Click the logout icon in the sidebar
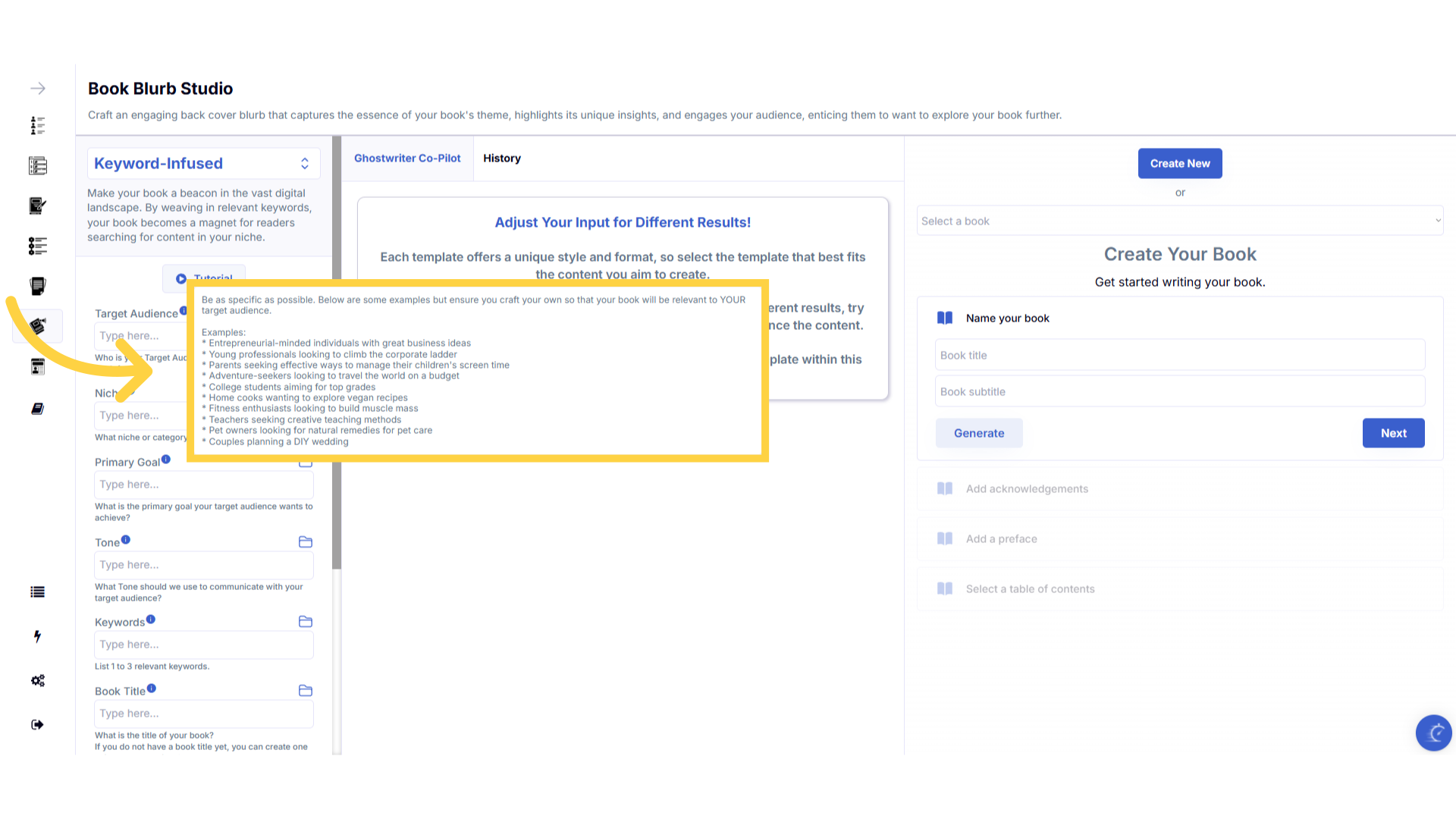The height and width of the screenshot is (819, 1456). tap(37, 725)
